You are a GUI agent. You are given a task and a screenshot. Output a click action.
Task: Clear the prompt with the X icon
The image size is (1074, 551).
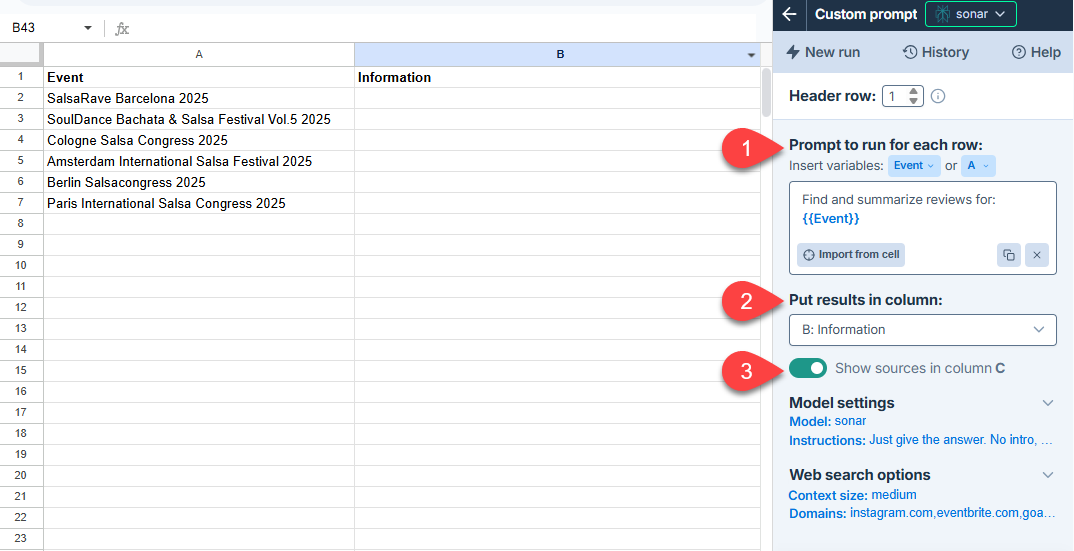pos(1037,255)
